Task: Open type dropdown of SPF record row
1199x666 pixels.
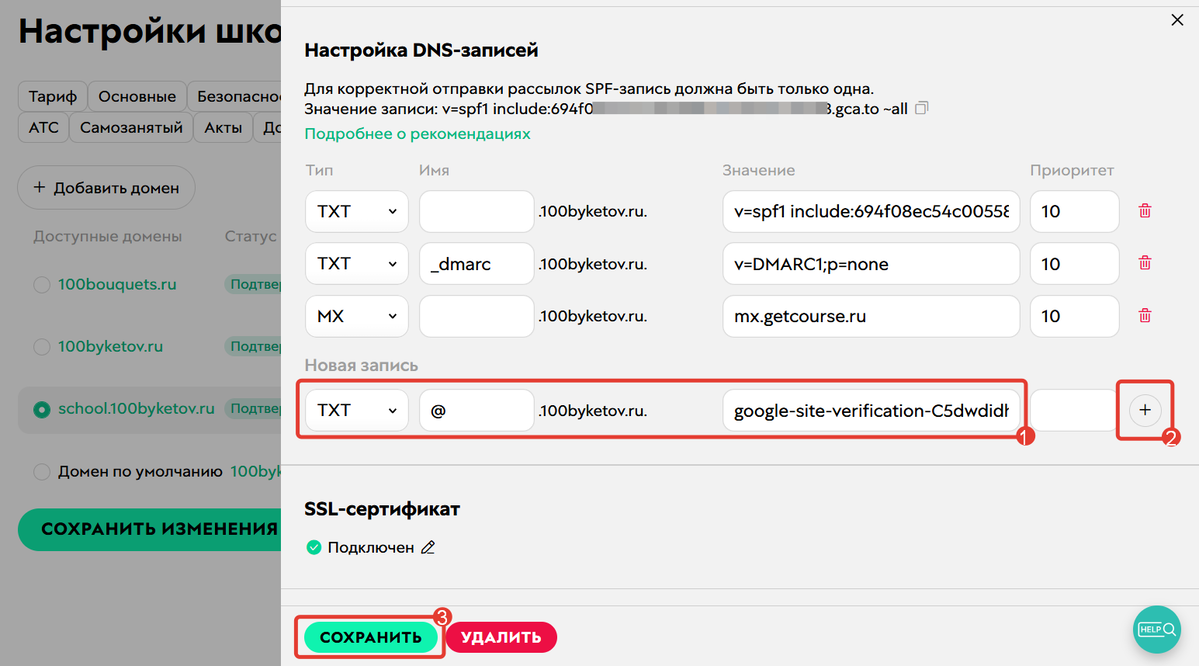Action: click(x=356, y=211)
